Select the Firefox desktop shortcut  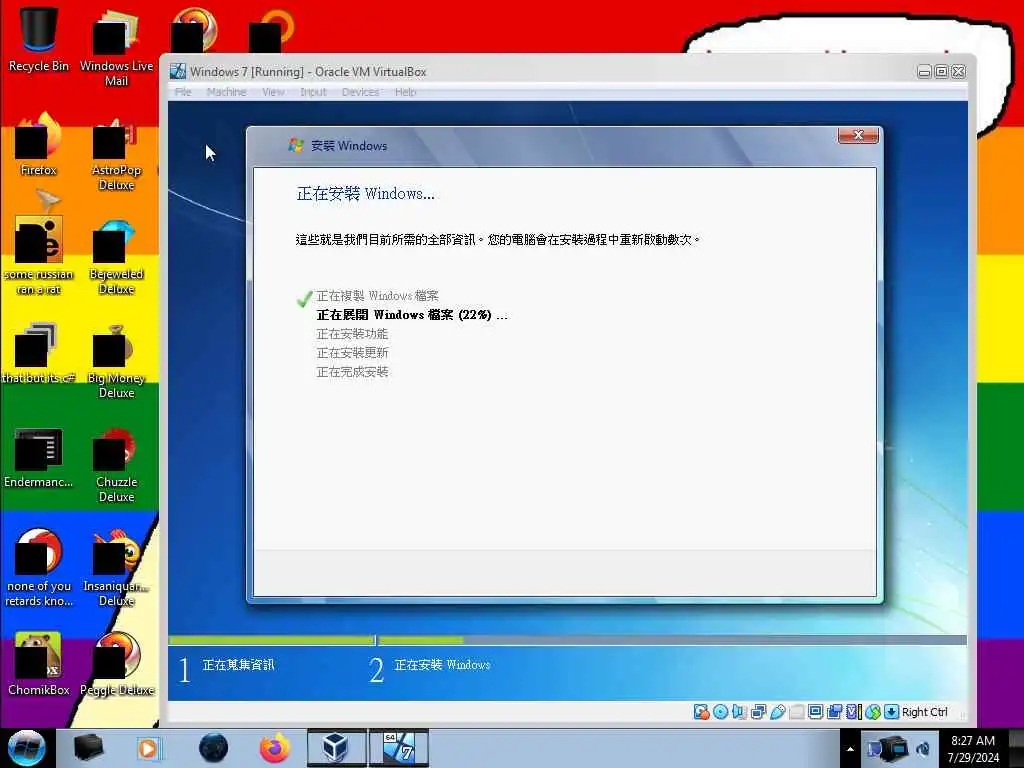coord(39,145)
